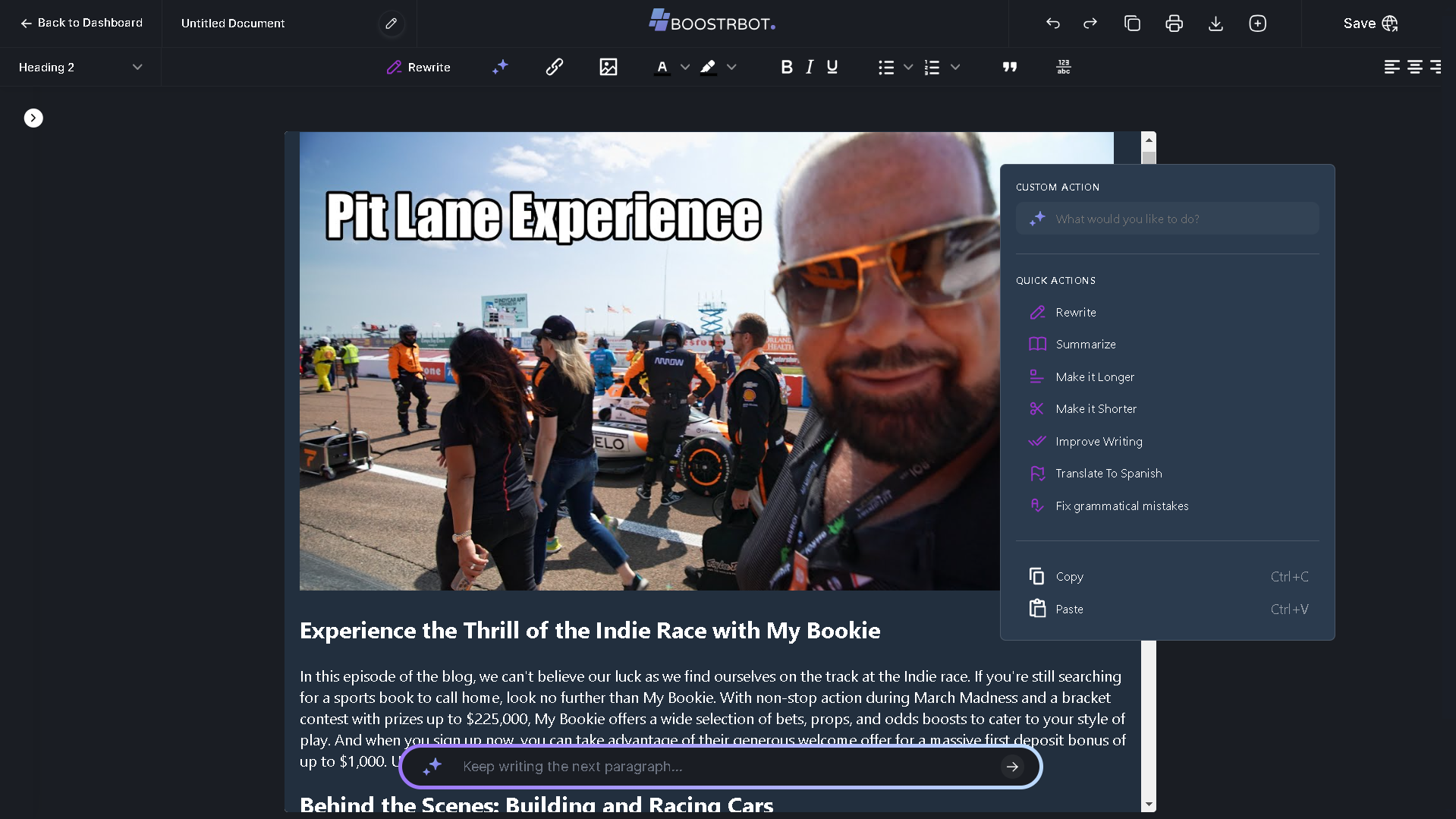Click Rewrite in the toolbar
1456x819 pixels.
click(x=418, y=67)
